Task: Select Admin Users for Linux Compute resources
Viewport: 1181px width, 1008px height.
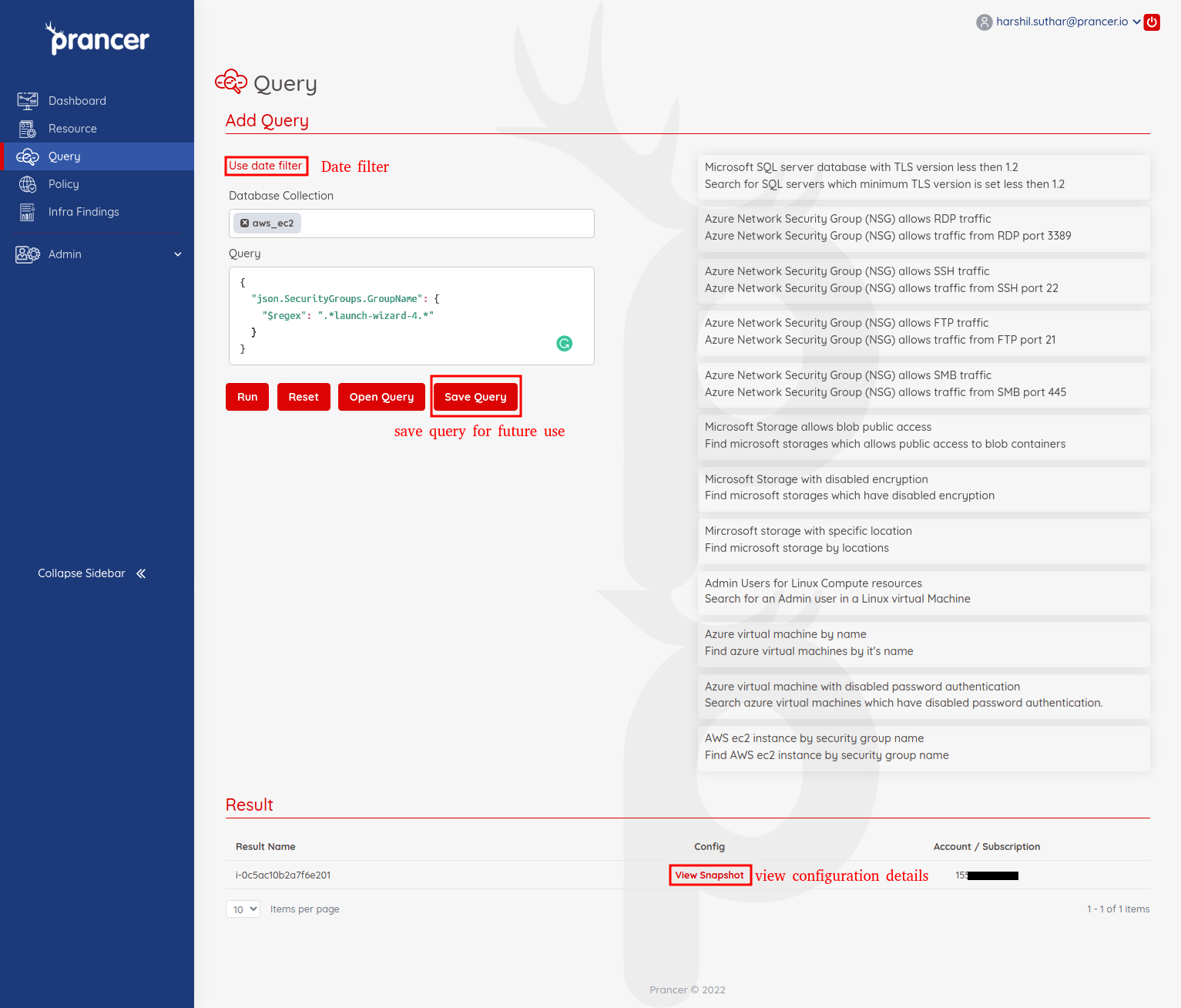Action: pos(924,592)
